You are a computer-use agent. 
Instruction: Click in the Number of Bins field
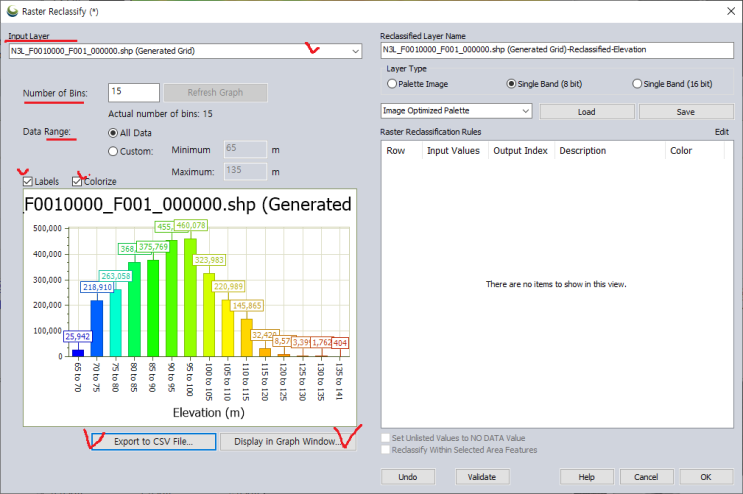tap(133, 92)
